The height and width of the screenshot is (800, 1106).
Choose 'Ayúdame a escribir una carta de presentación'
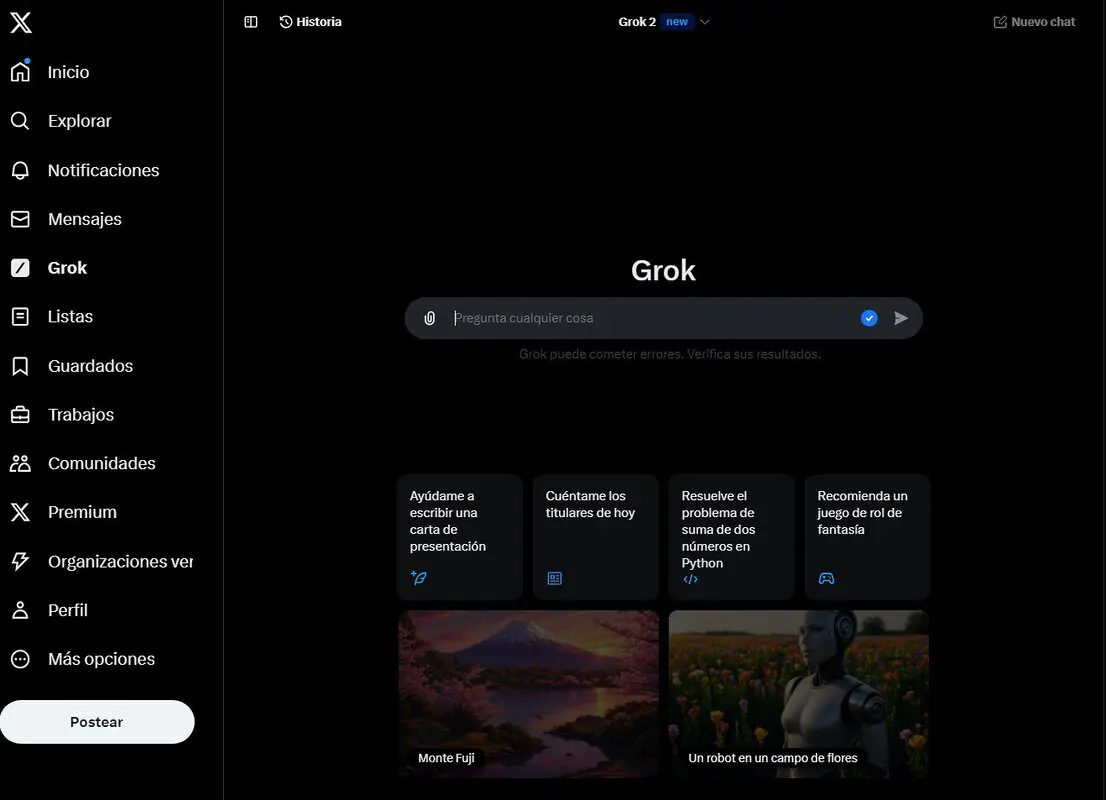click(x=460, y=537)
